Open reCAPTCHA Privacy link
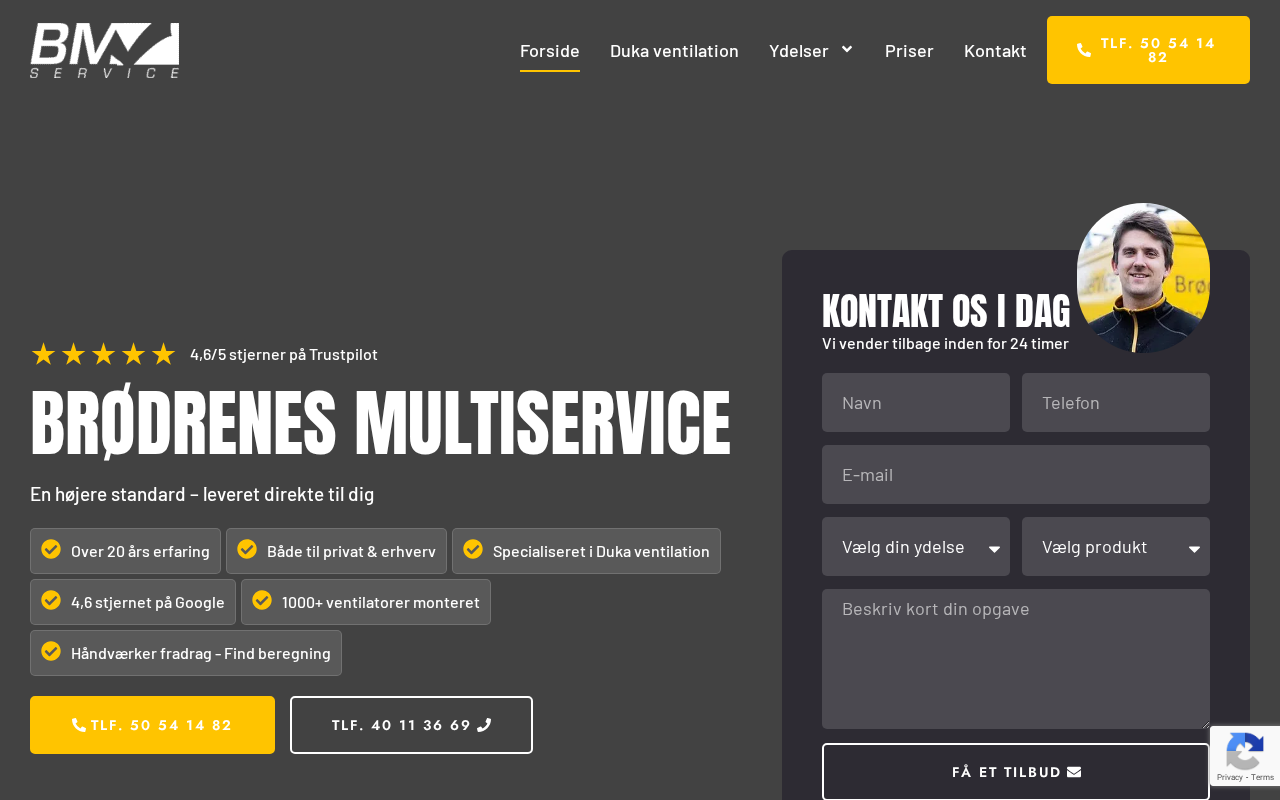The height and width of the screenshot is (800, 1280). tap(1229, 778)
